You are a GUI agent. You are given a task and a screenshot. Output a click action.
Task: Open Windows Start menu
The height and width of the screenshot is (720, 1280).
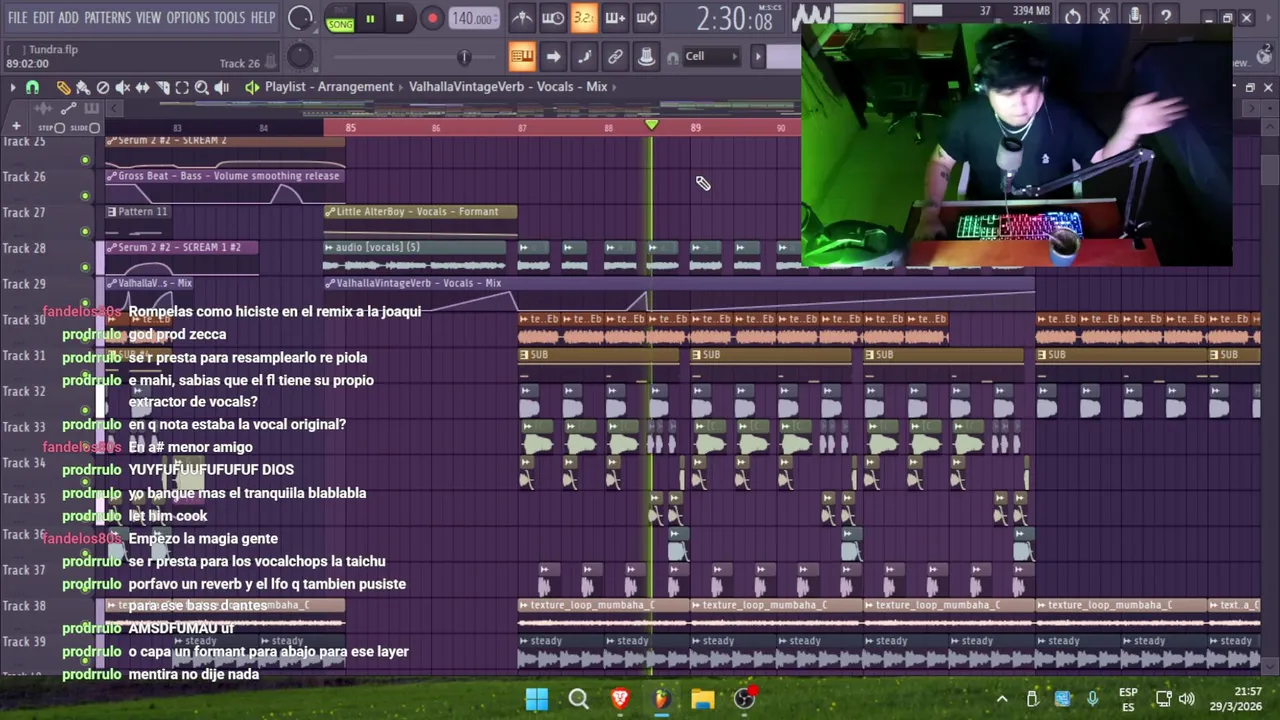(536, 699)
